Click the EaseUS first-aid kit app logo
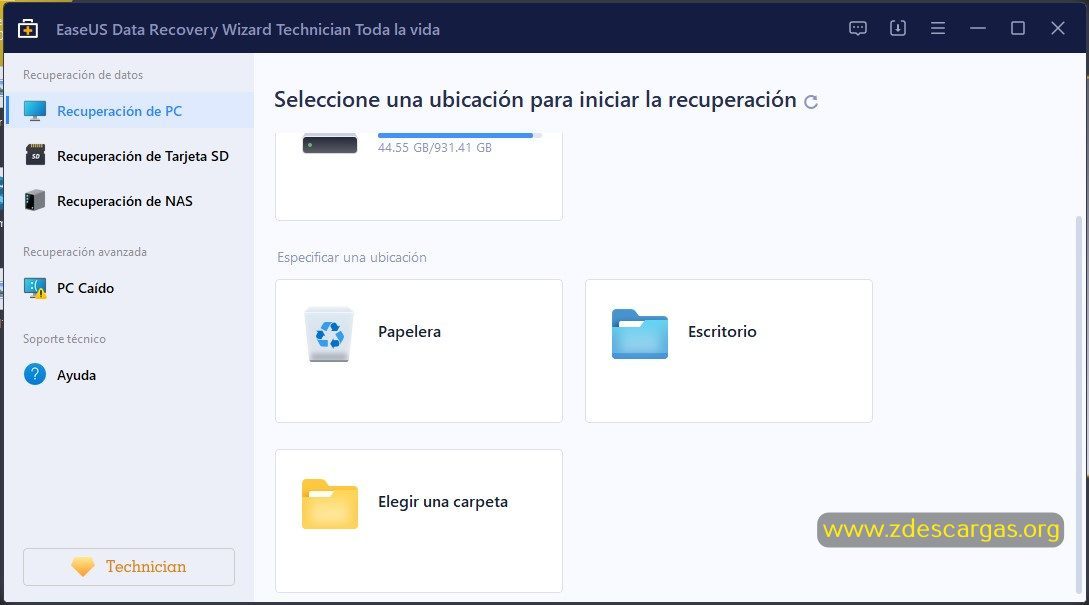 pos(28,29)
